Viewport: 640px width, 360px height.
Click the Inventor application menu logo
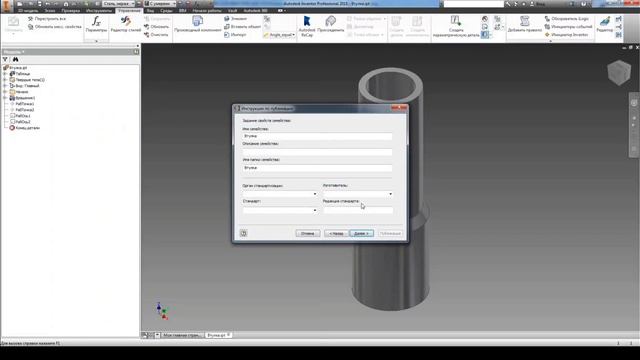pos(6,5)
